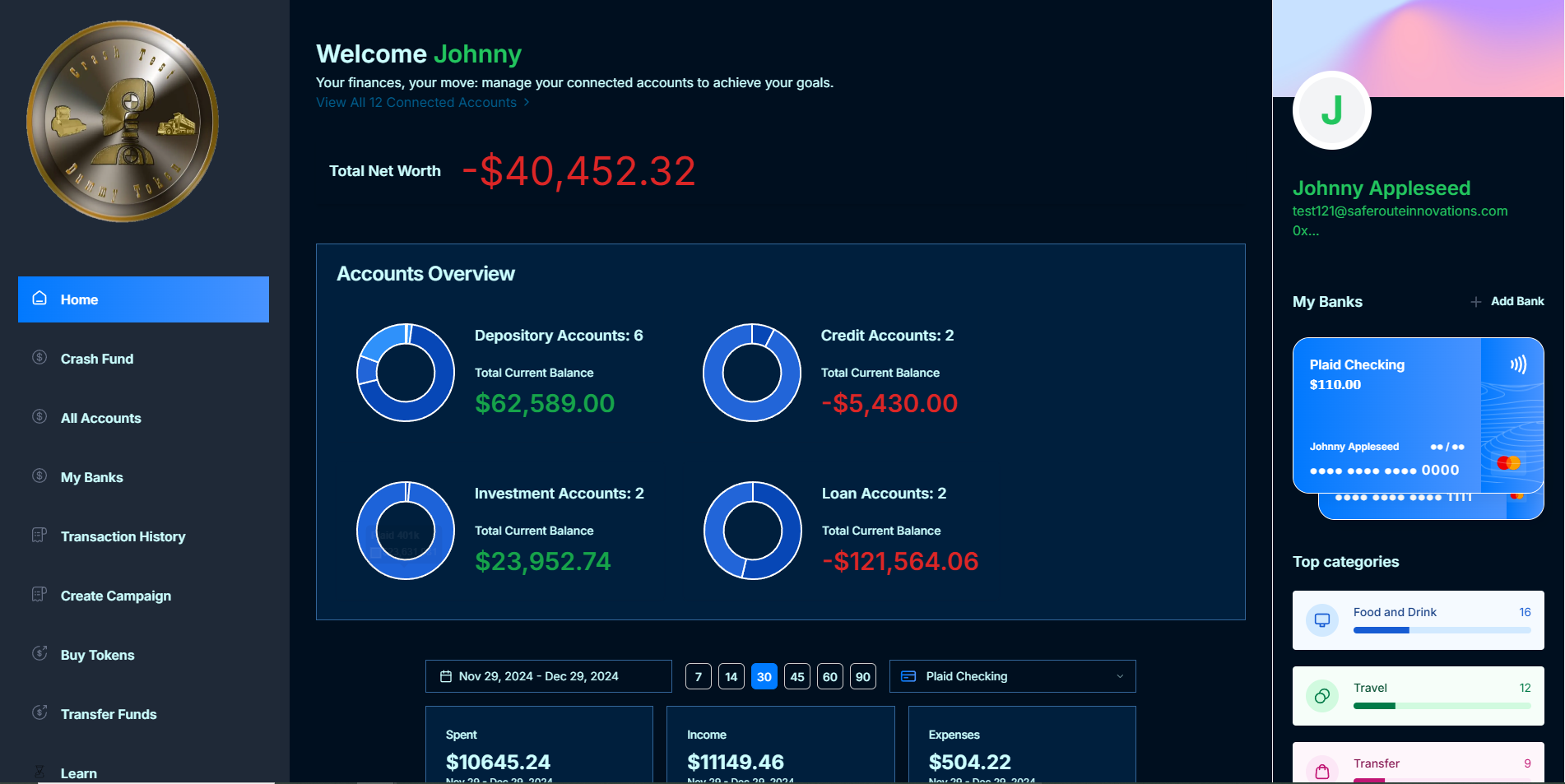The width and height of the screenshot is (1565, 784).
Task: Click the J profile avatar
Action: 1331,110
